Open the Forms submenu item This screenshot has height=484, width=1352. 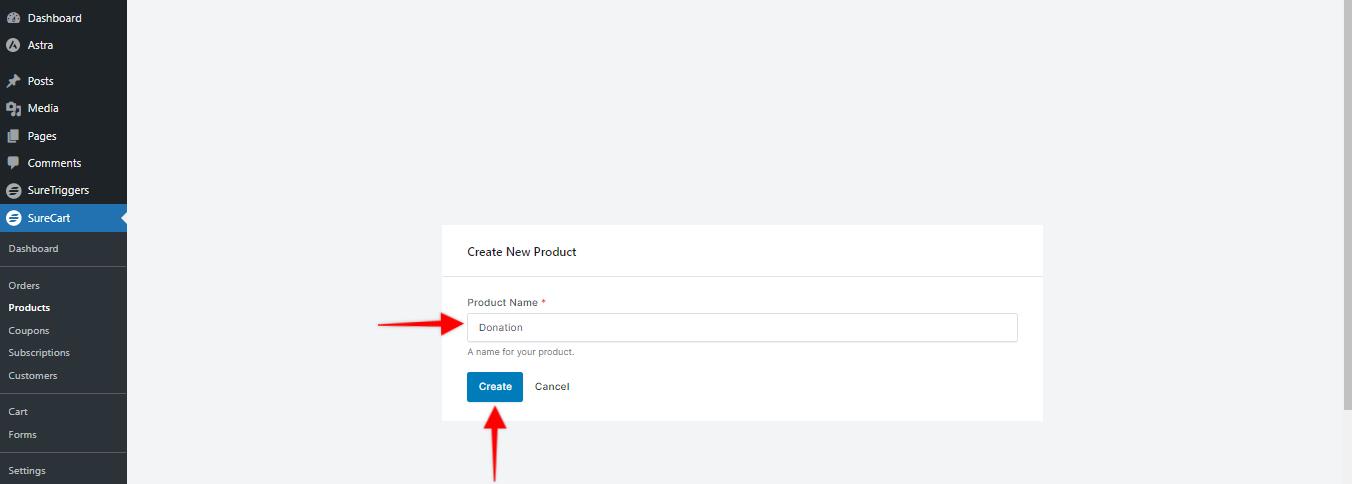pos(22,434)
